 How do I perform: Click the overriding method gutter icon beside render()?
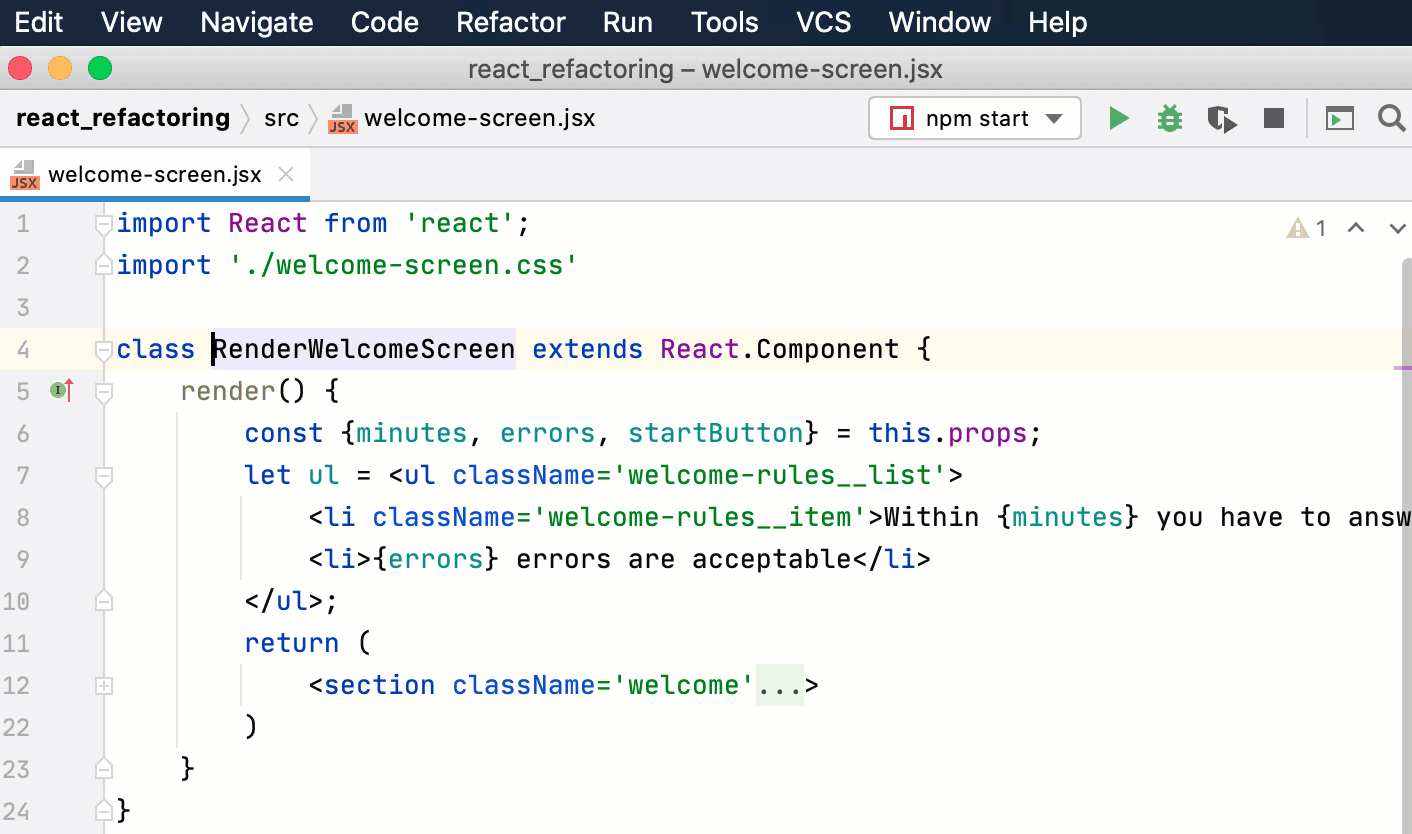click(60, 390)
